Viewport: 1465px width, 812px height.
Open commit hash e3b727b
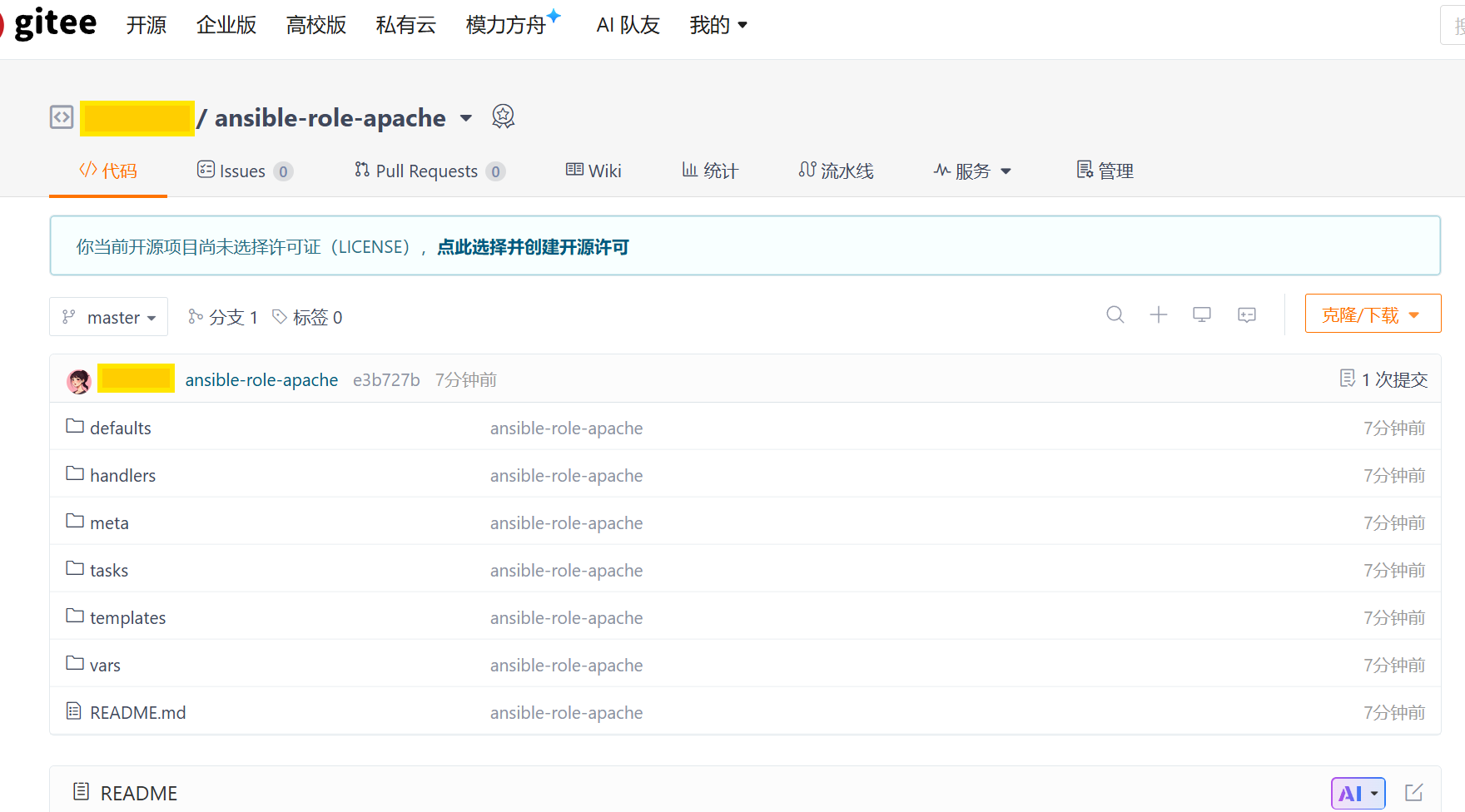point(386,380)
